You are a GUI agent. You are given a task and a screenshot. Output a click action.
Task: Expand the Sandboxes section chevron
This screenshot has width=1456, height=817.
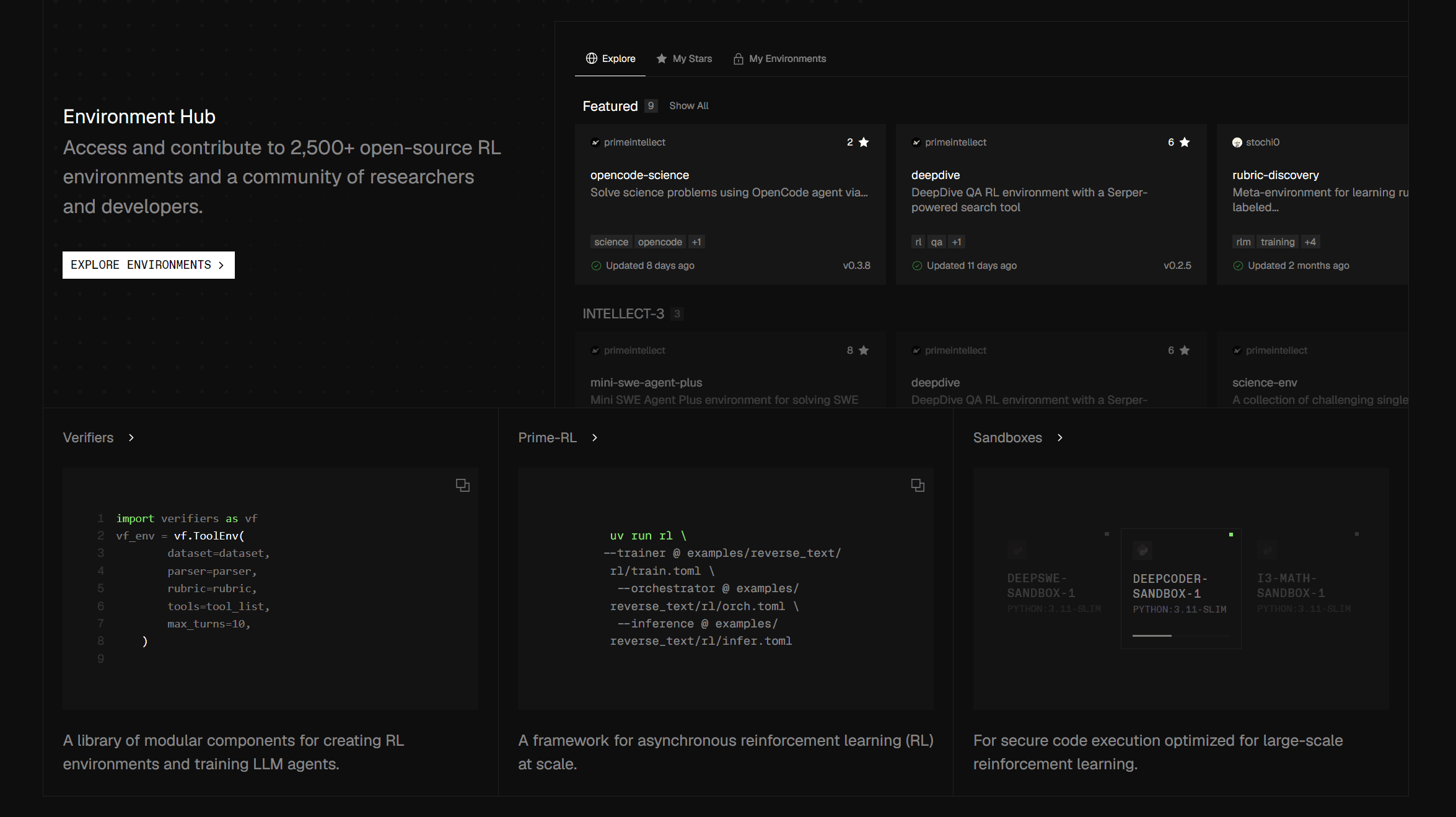[x=1060, y=438]
